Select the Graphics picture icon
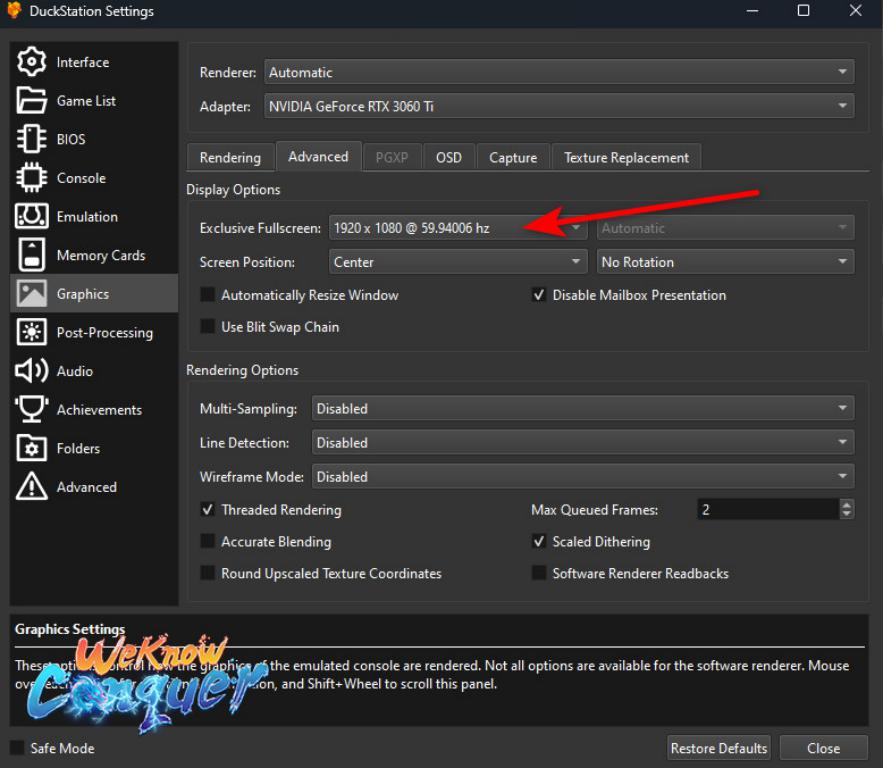The image size is (883, 768). (x=32, y=293)
